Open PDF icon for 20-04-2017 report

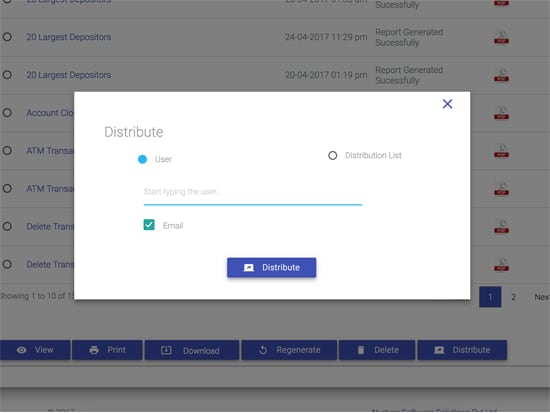[502, 75]
